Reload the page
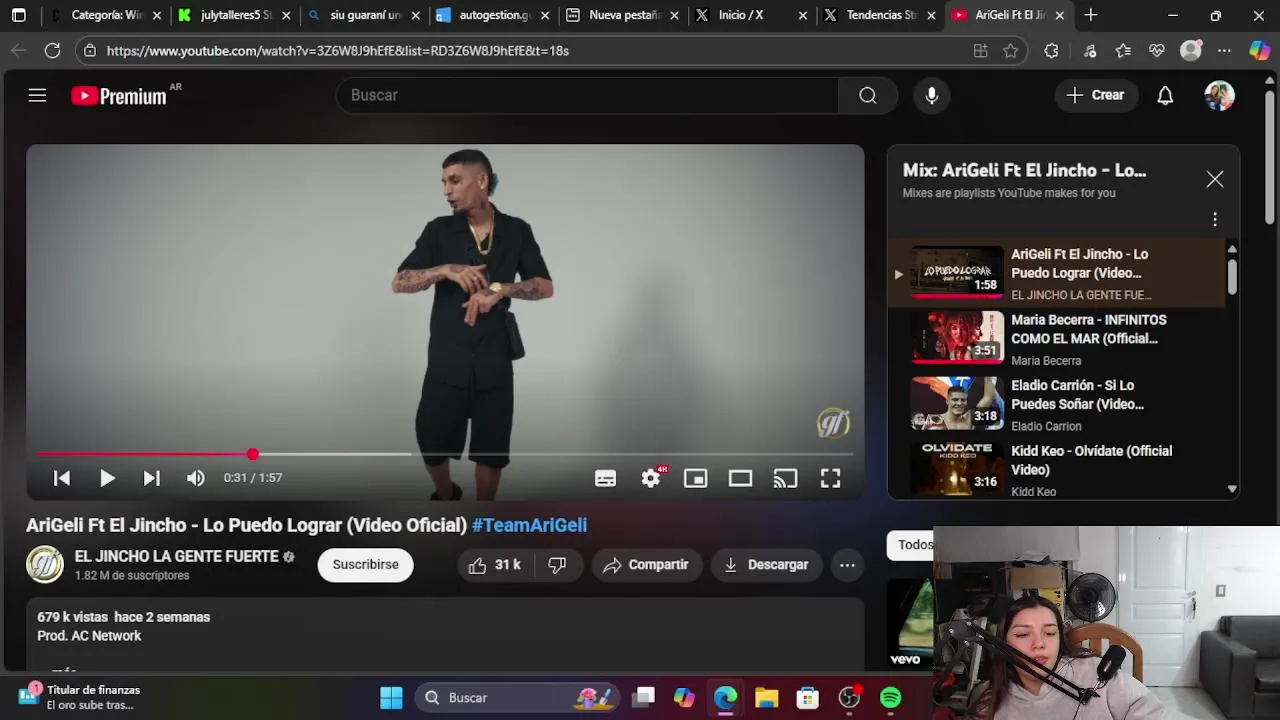The width and height of the screenshot is (1280, 720). click(52, 50)
